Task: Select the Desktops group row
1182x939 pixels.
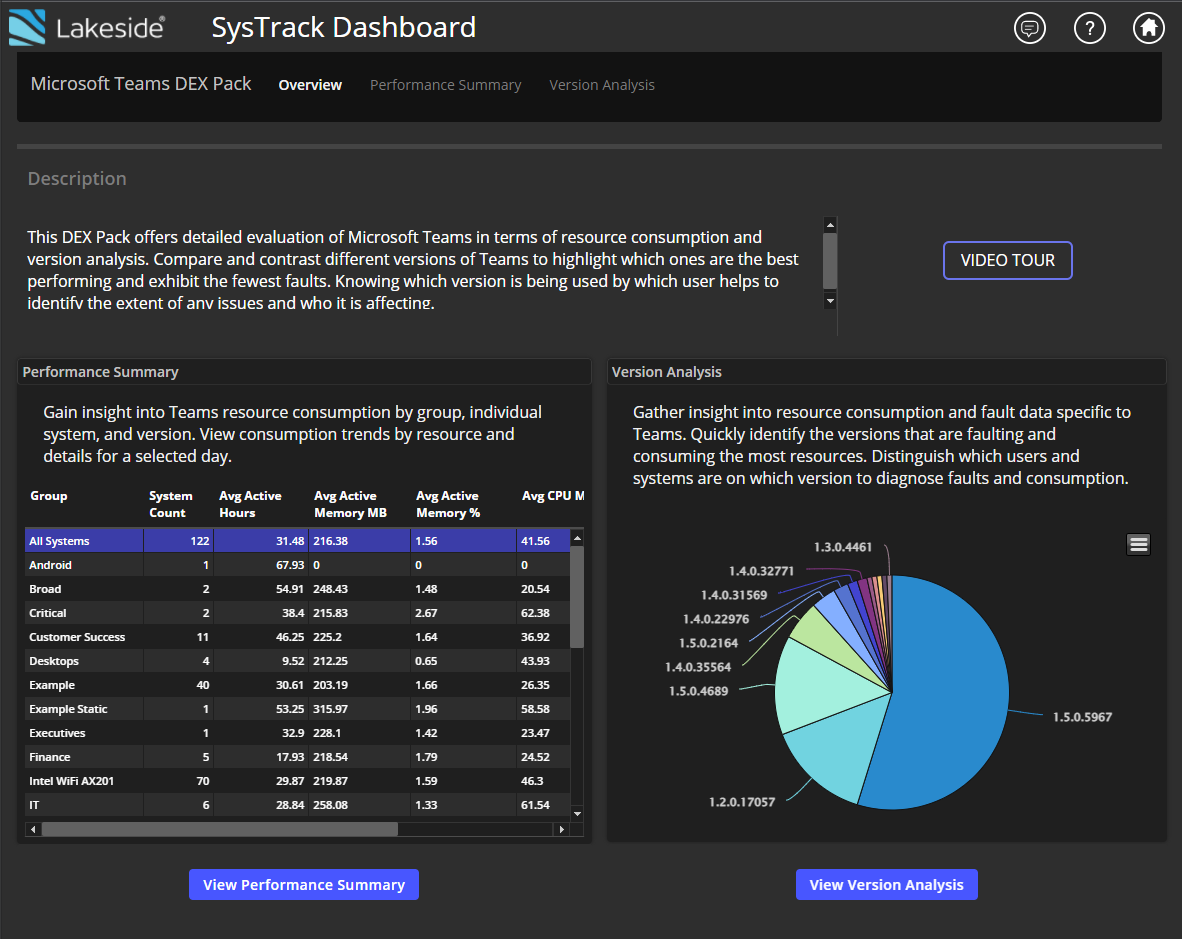Action: click(298, 661)
